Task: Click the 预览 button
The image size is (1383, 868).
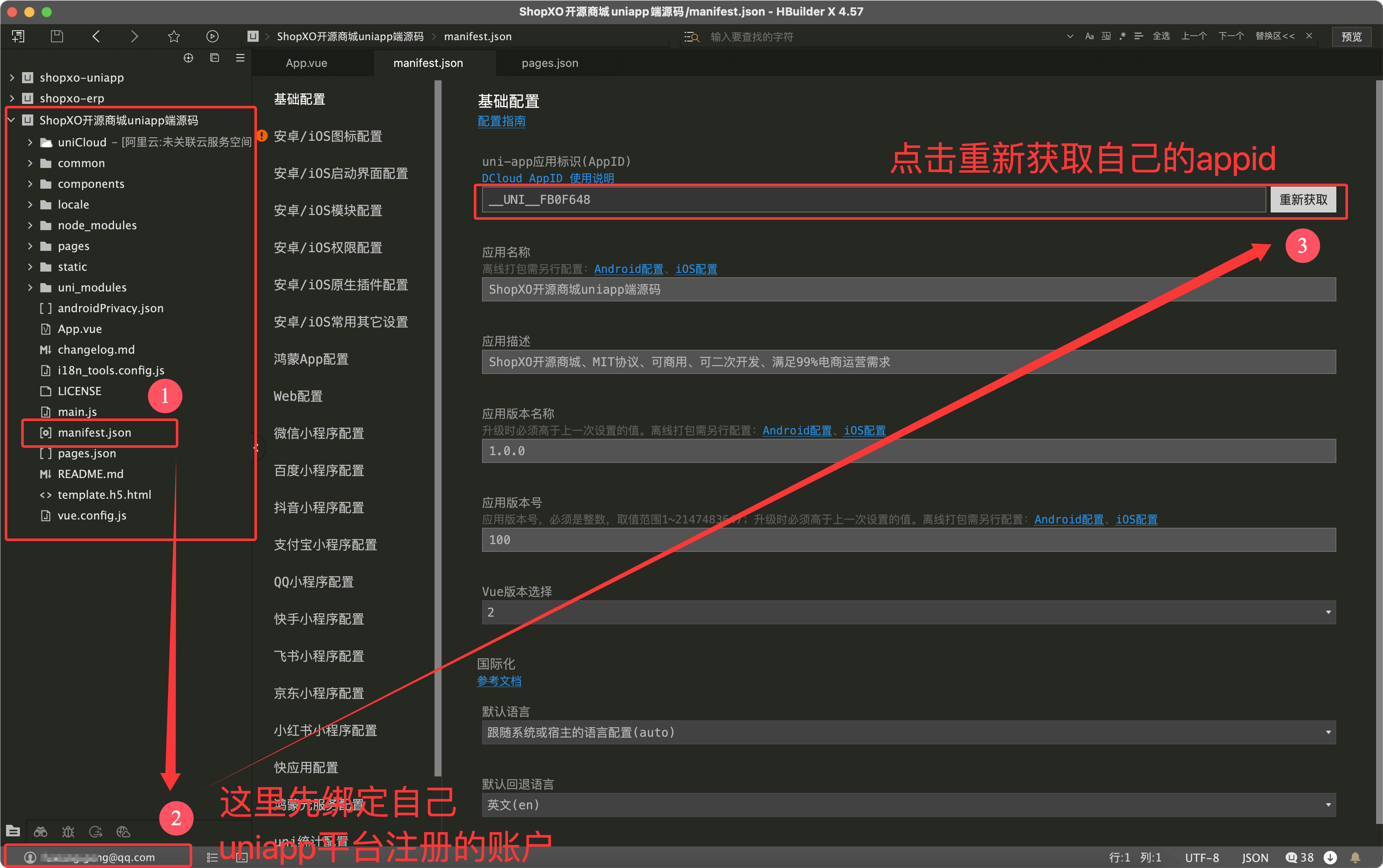Action: (x=1351, y=37)
